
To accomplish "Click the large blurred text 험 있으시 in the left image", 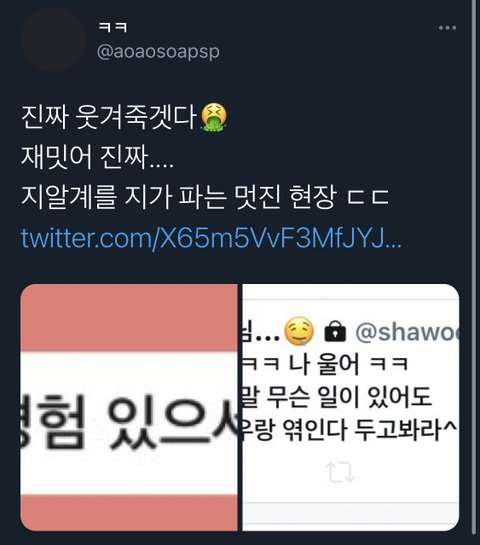I will pyautogui.click(x=129, y=422).
